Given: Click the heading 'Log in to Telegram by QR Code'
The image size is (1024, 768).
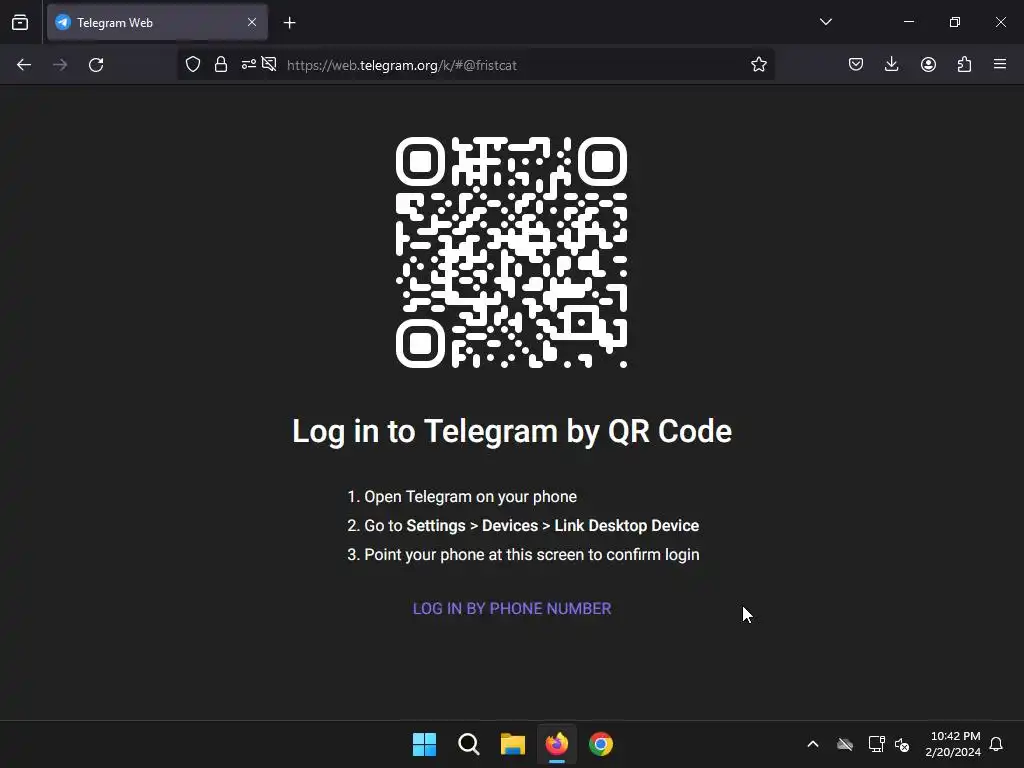Looking at the screenshot, I should (x=512, y=432).
